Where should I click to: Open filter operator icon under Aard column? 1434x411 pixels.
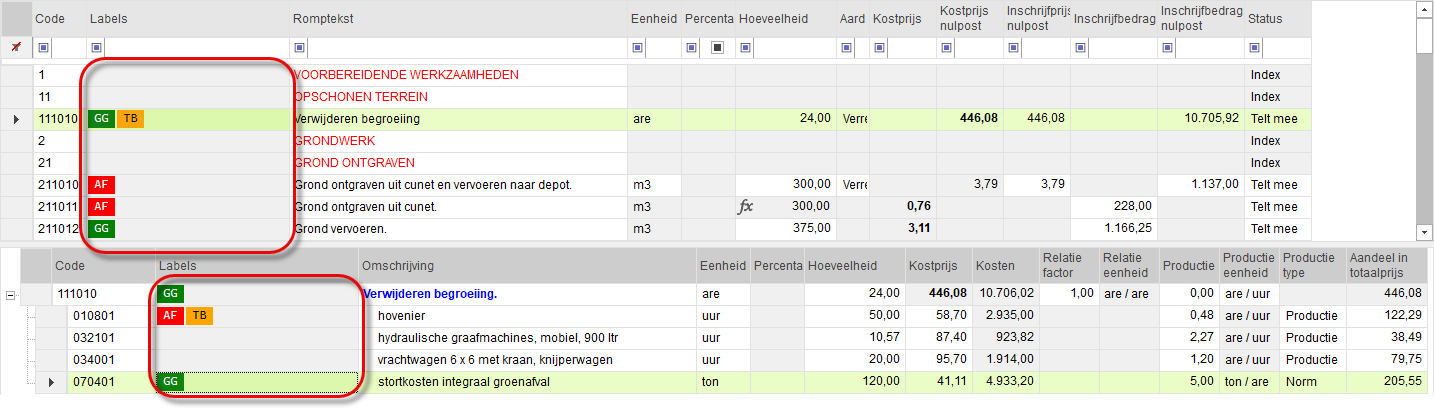pyautogui.click(x=846, y=47)
